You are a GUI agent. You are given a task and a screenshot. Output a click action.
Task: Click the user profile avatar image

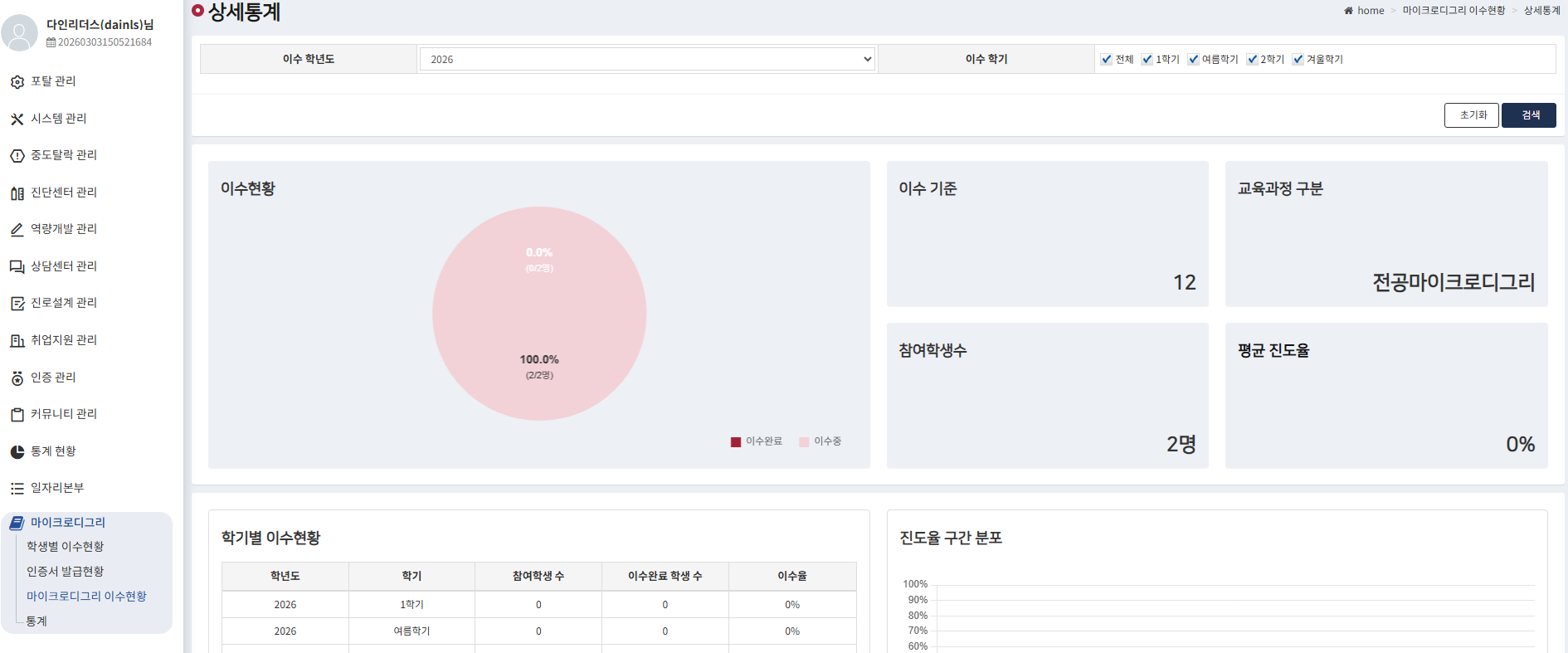(20, 32)
